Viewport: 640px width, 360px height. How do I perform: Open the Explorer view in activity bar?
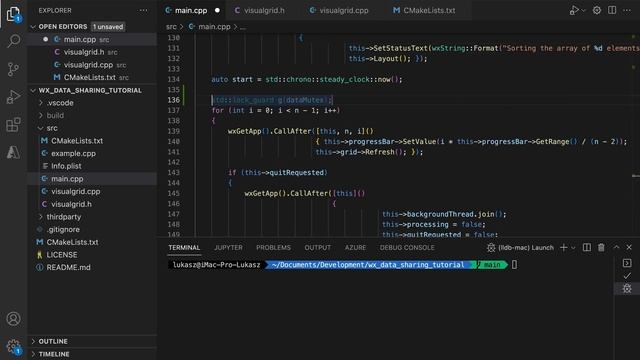pos(13,13)
